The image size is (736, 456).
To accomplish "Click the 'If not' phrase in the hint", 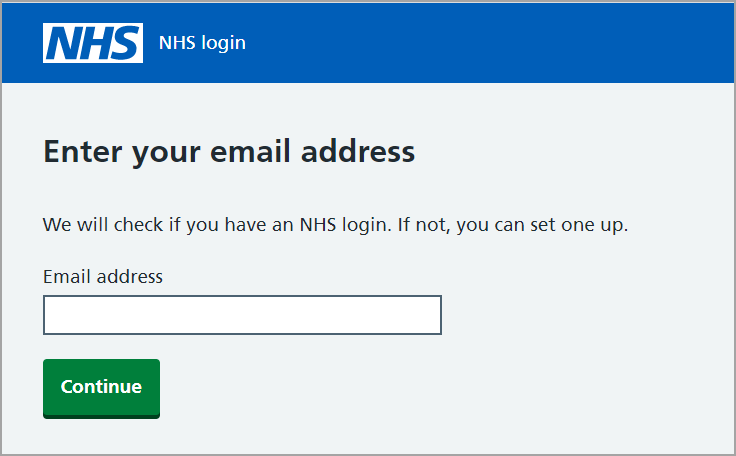I will point(422,225).
